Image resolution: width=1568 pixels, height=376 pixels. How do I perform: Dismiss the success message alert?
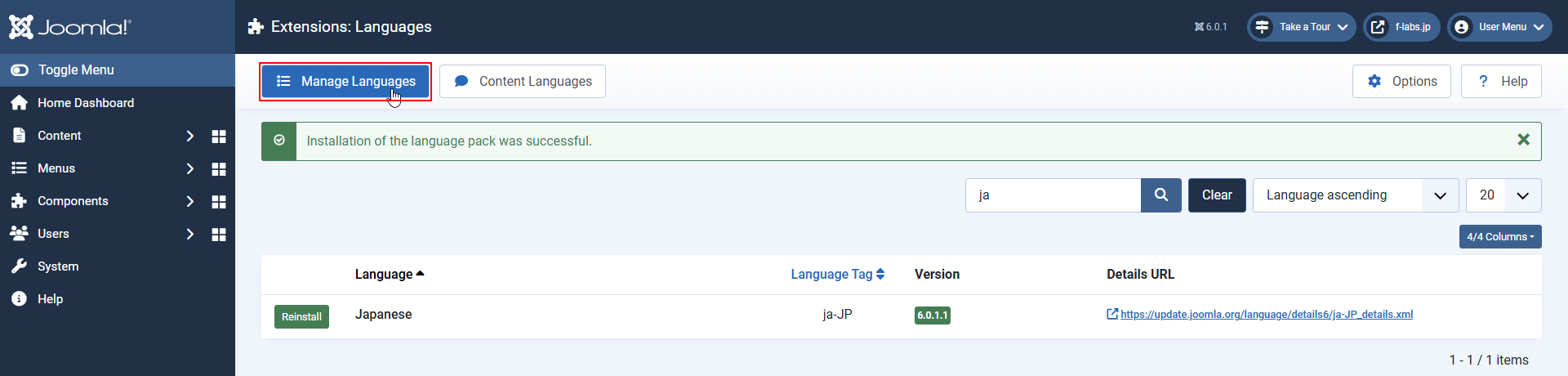coord(1523,140)
